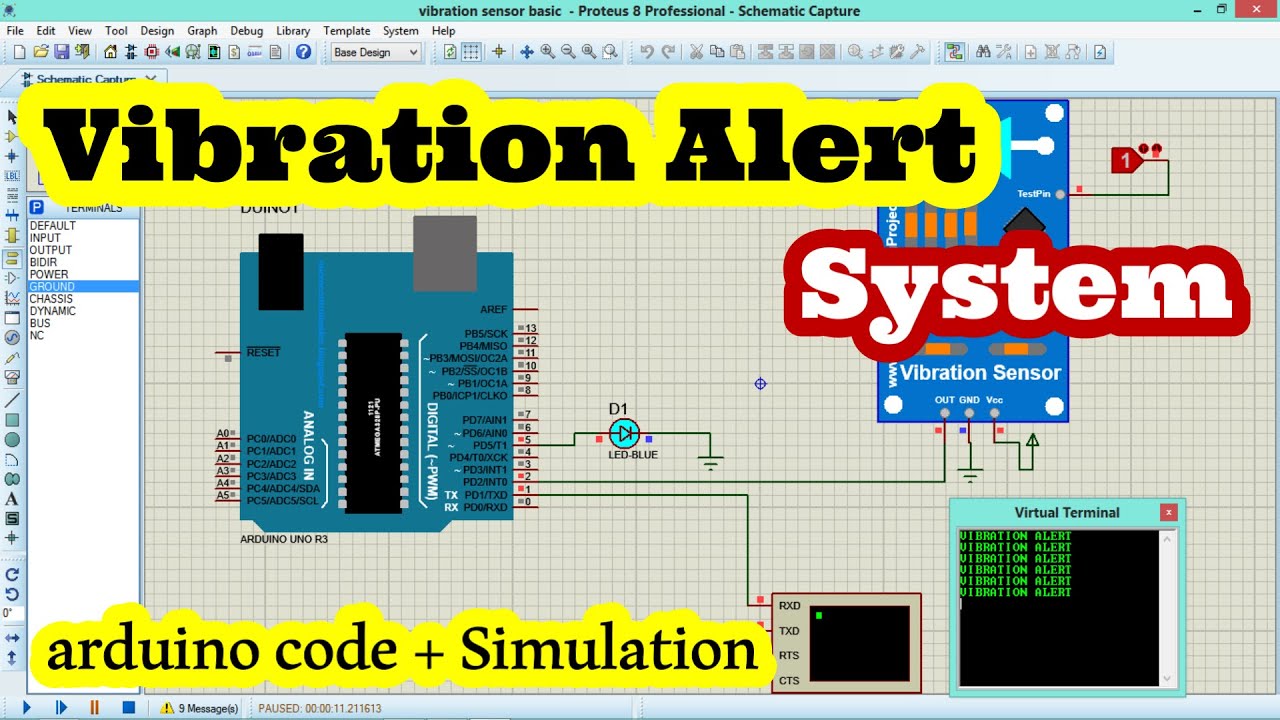
Task: Flip horizontally with the X-mirror arrows
Action: (12, 637)
